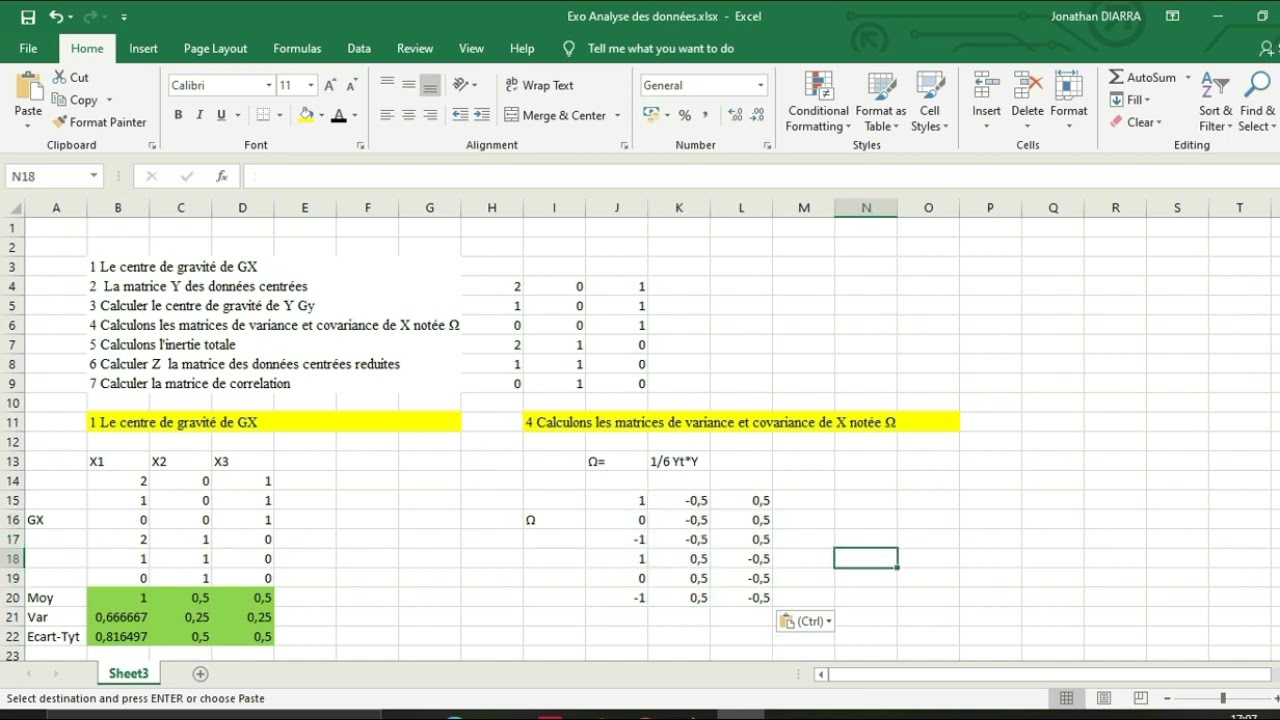Click Accounting Number Format icon
The height and width of the screenshot is (720, 1280).
[x=653, y=115]
